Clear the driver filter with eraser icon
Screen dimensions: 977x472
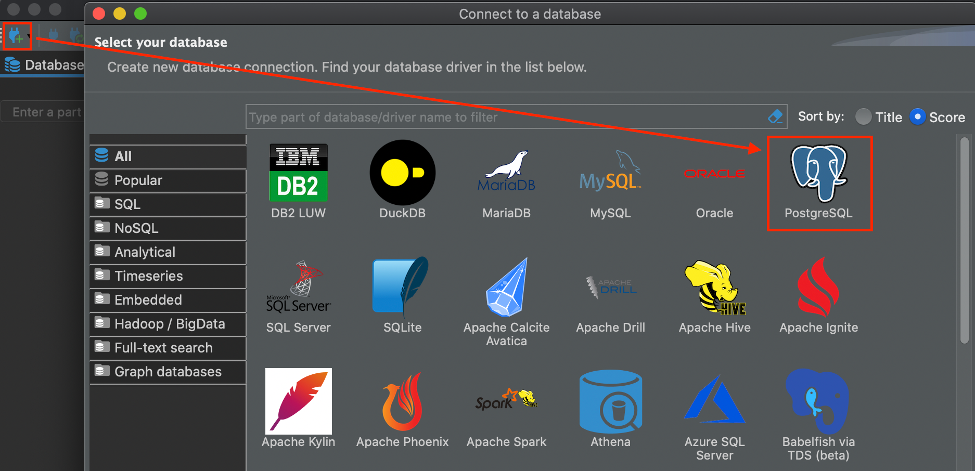774,116
